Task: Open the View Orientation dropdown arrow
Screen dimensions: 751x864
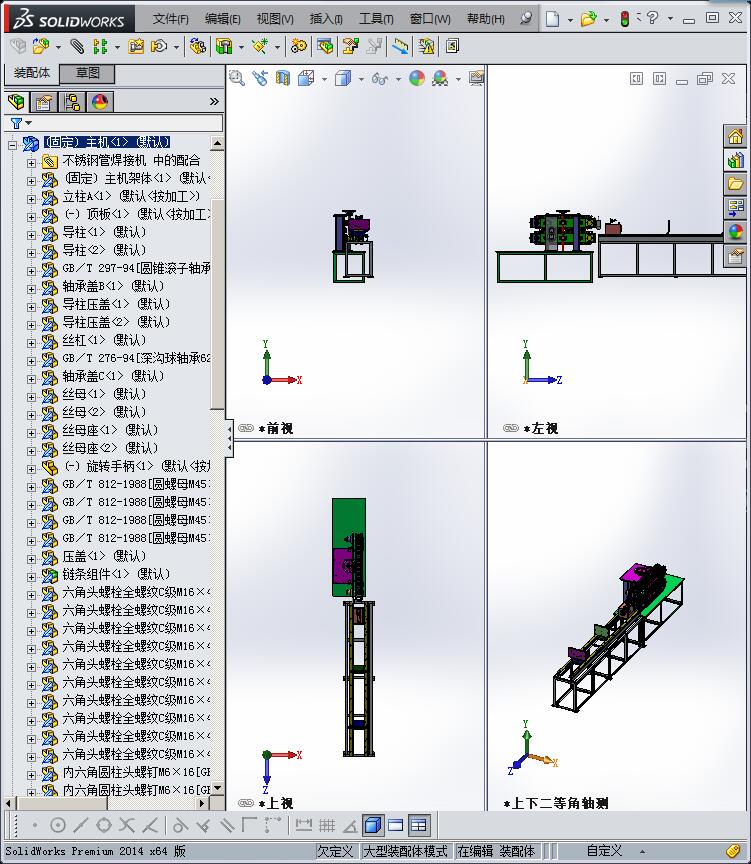Action: coord(324,79)
